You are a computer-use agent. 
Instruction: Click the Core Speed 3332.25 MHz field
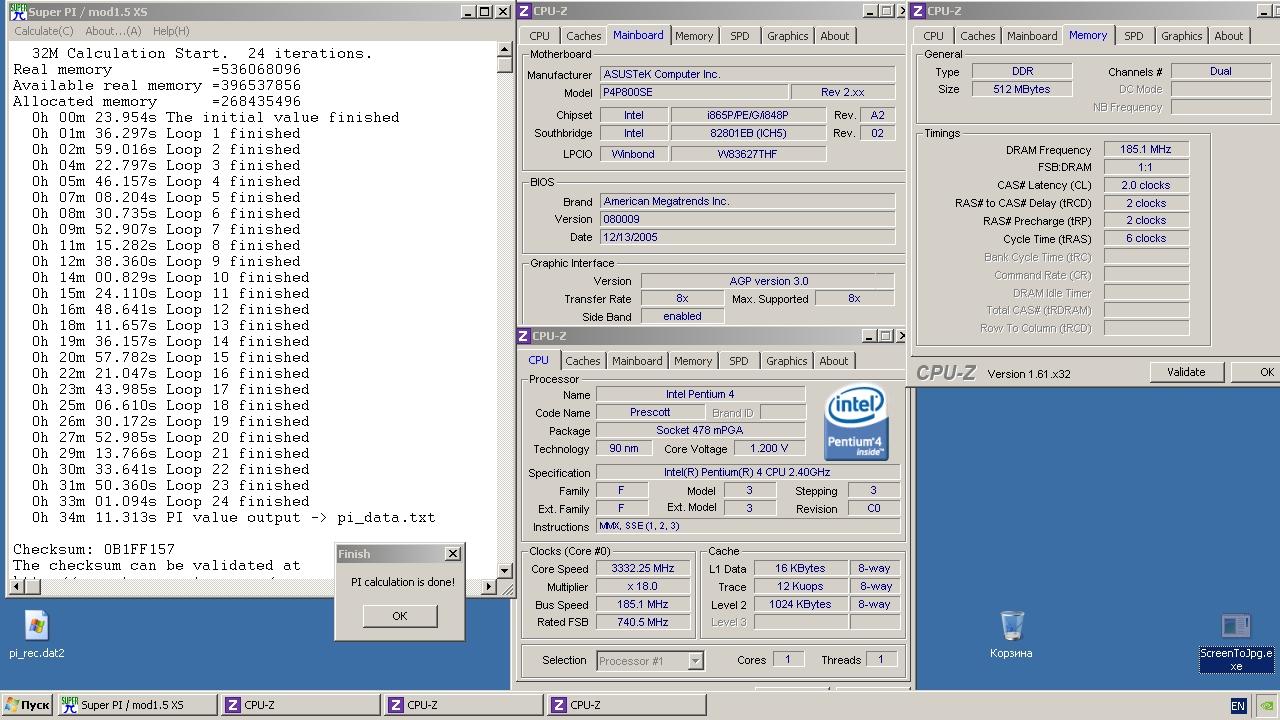[x=644, y=568]
